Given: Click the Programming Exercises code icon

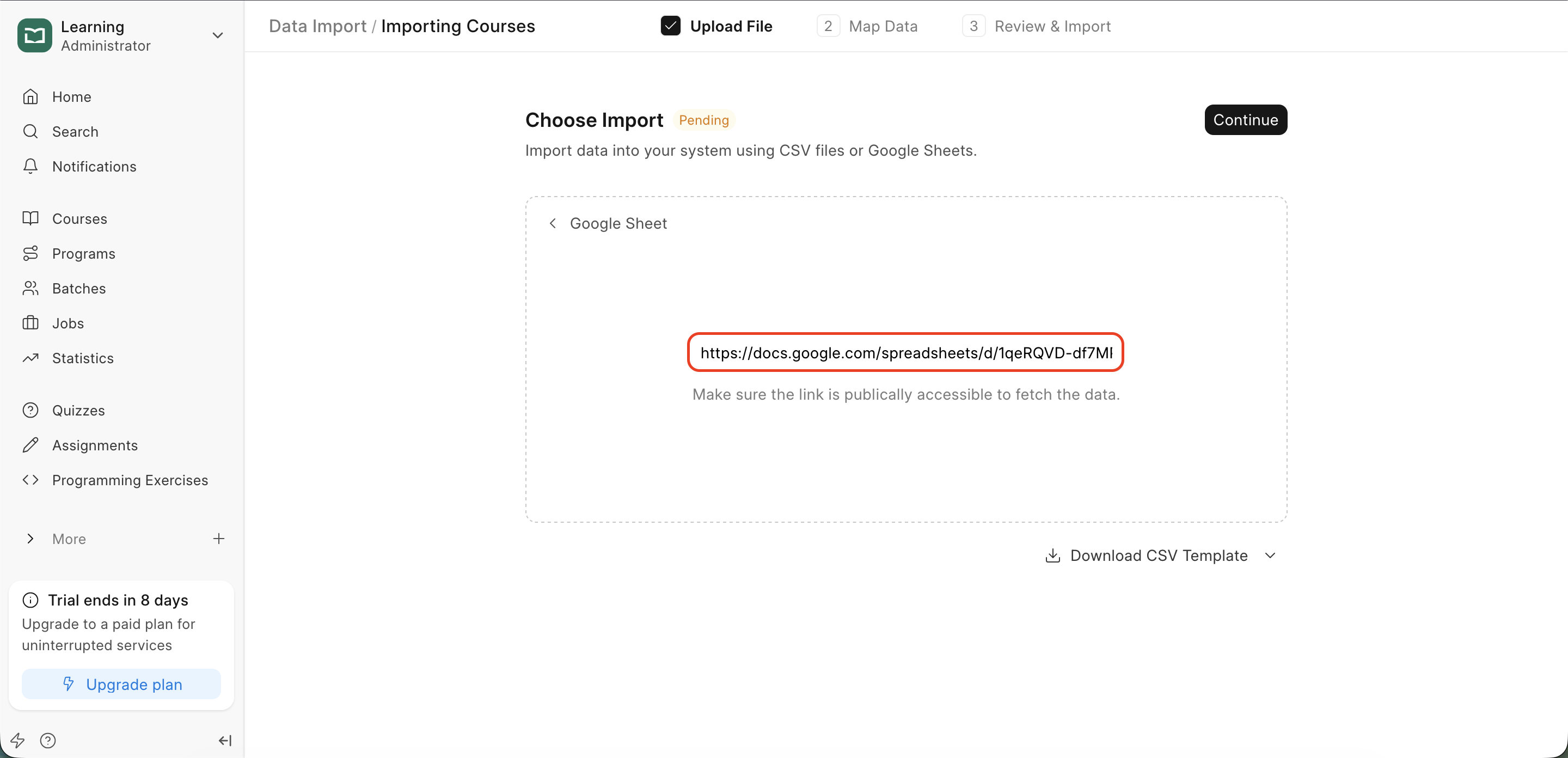Looking at the screenshot, I should (30, 480).
